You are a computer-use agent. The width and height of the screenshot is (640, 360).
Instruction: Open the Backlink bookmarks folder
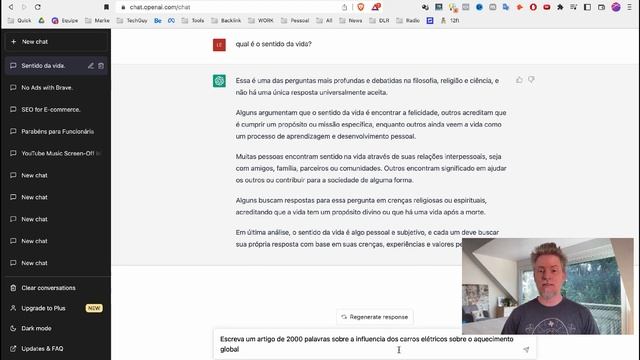tap(226, 20)
